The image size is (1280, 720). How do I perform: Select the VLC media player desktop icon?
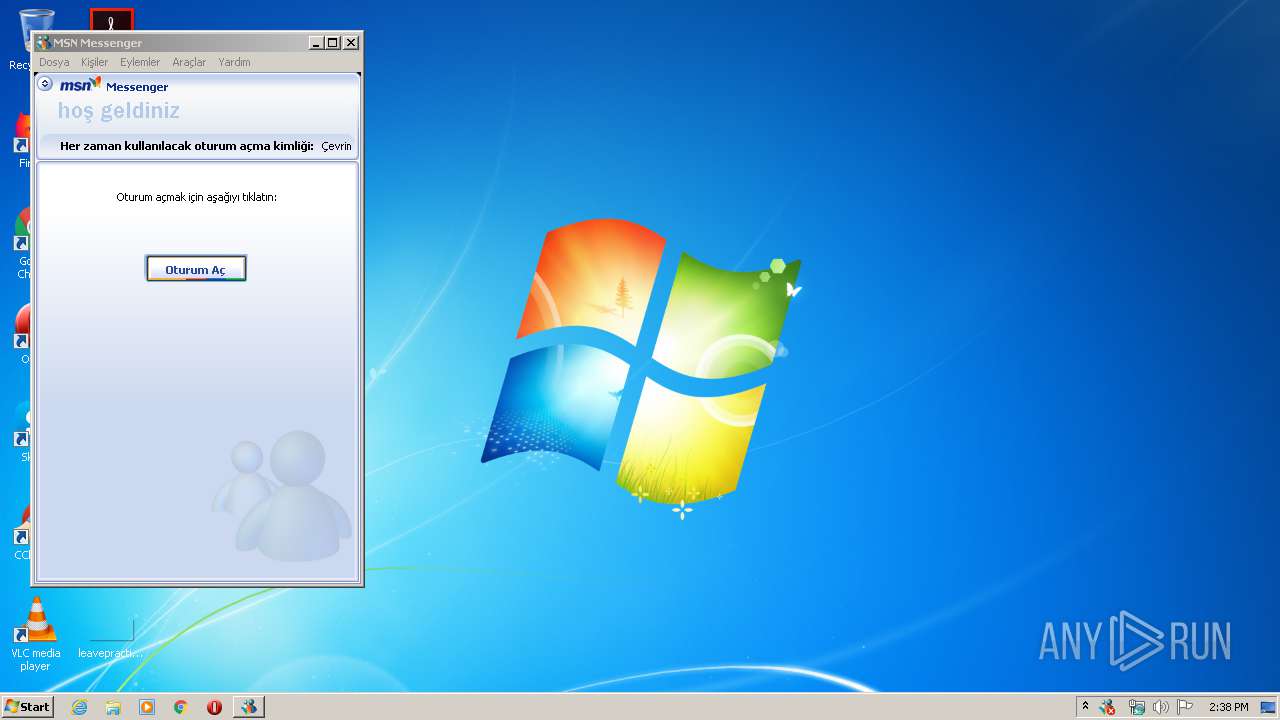tap(36, 634)
